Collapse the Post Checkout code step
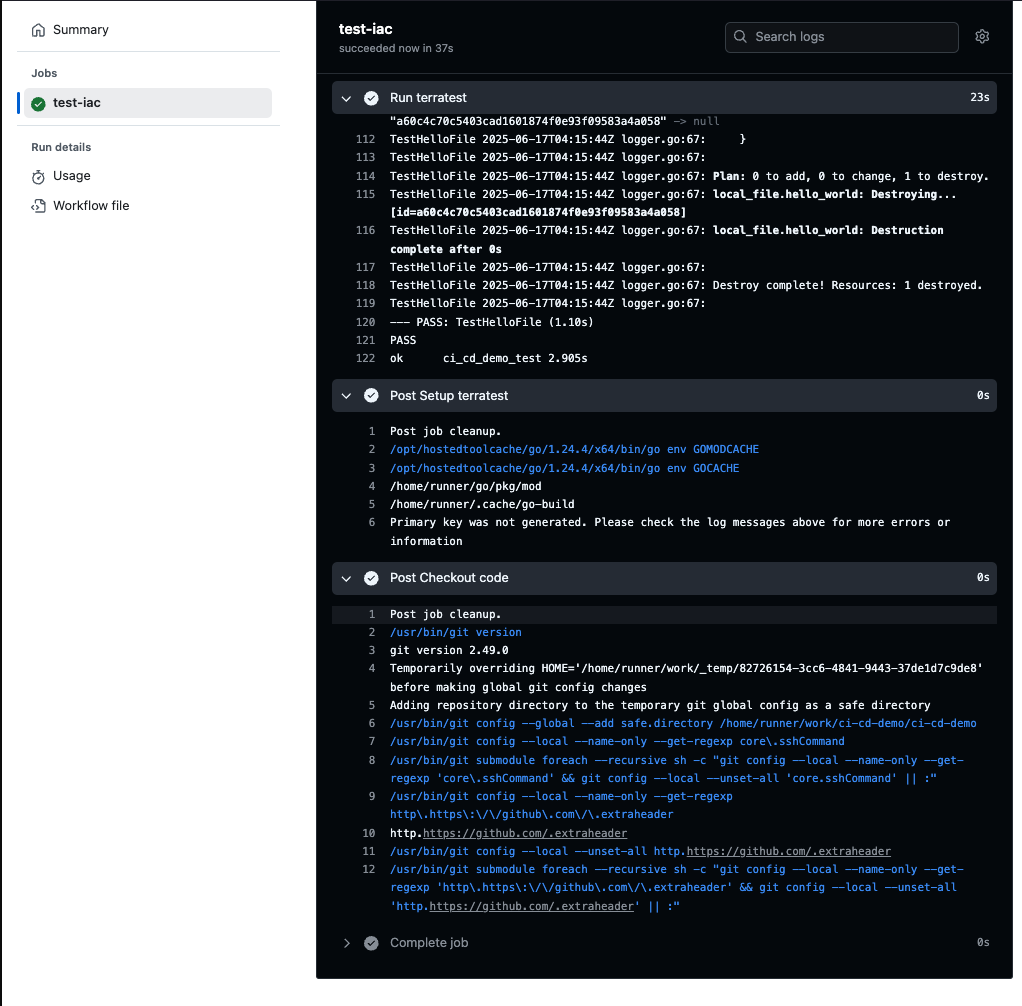1022x1006 pixels. pos(347,578)
